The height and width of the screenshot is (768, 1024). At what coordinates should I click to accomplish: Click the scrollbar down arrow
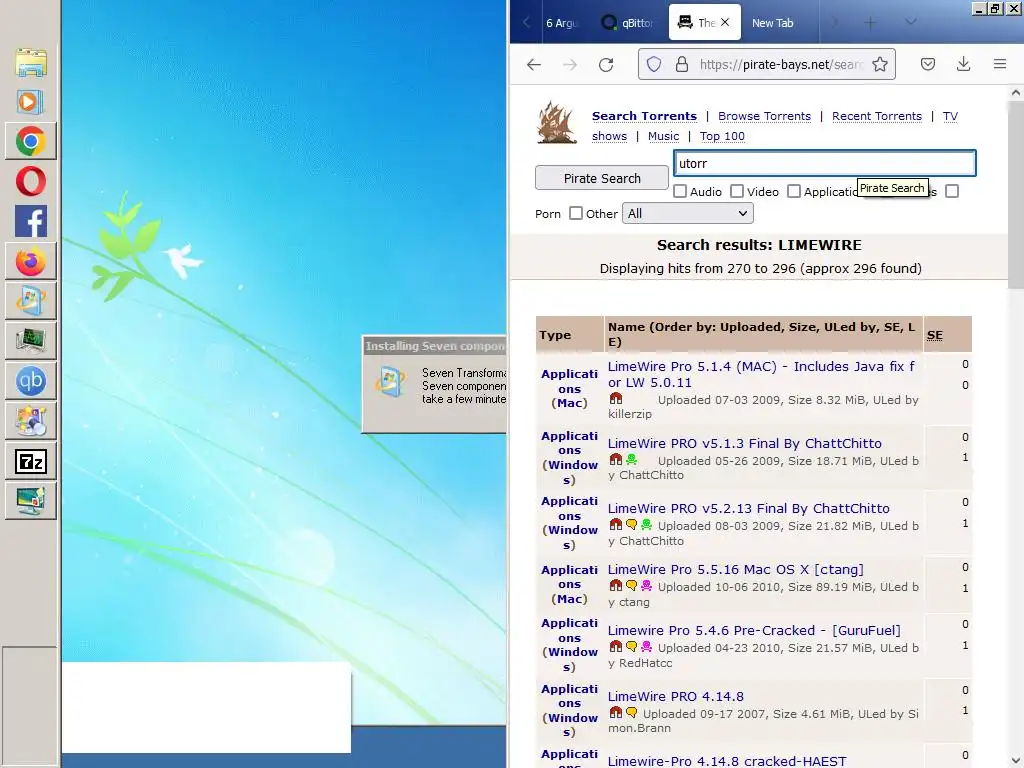[1016, 760]
